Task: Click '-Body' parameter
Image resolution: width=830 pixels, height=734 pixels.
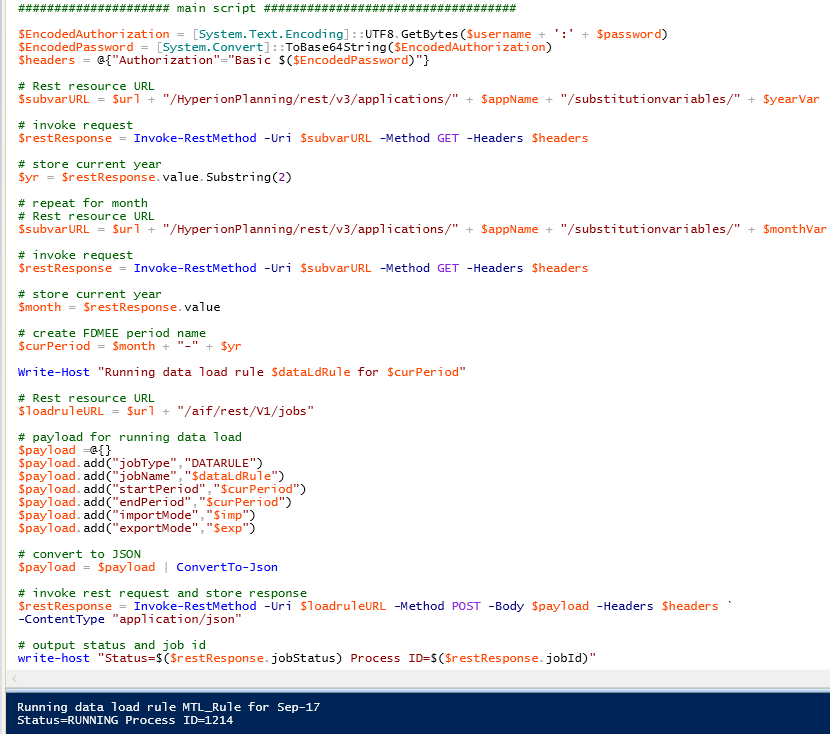Action: (x=506, y=606)
